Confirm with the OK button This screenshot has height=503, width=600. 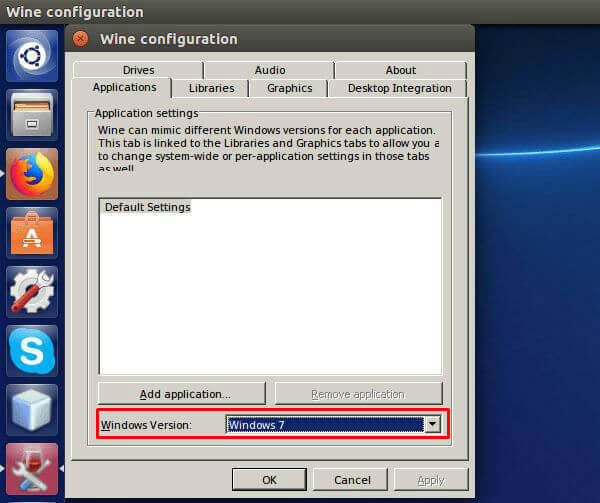tap(269, 480)
